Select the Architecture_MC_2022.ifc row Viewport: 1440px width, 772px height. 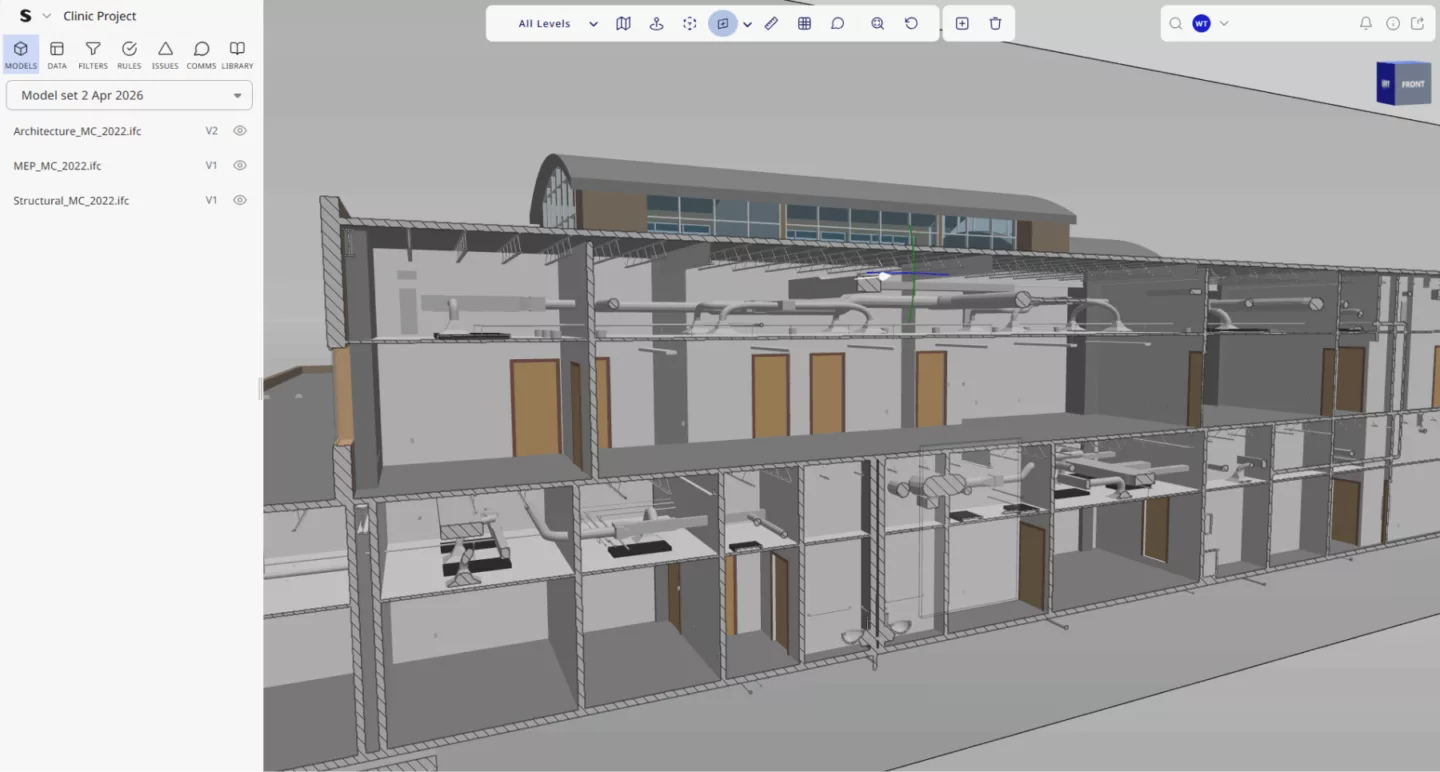point(129,131)
